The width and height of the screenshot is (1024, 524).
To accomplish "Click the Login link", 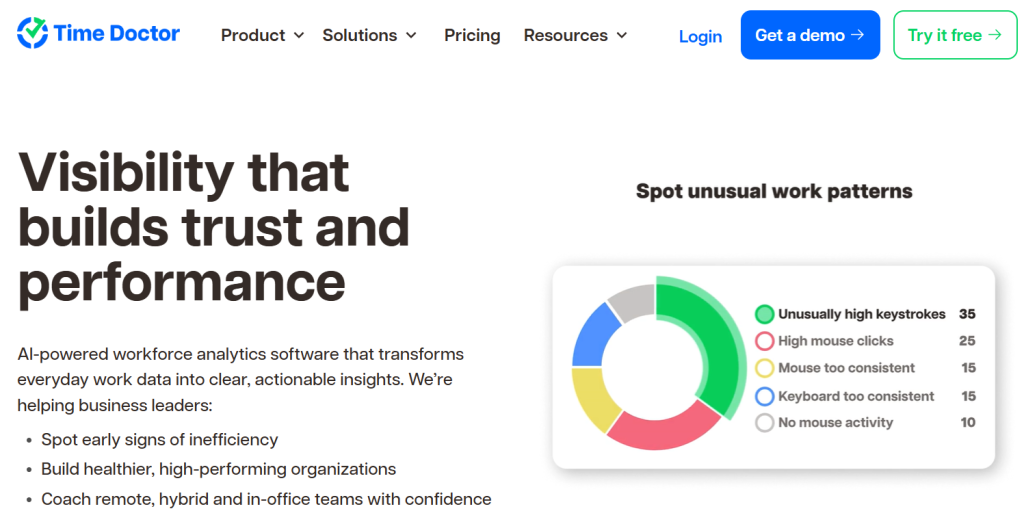I will click(700, 36).
